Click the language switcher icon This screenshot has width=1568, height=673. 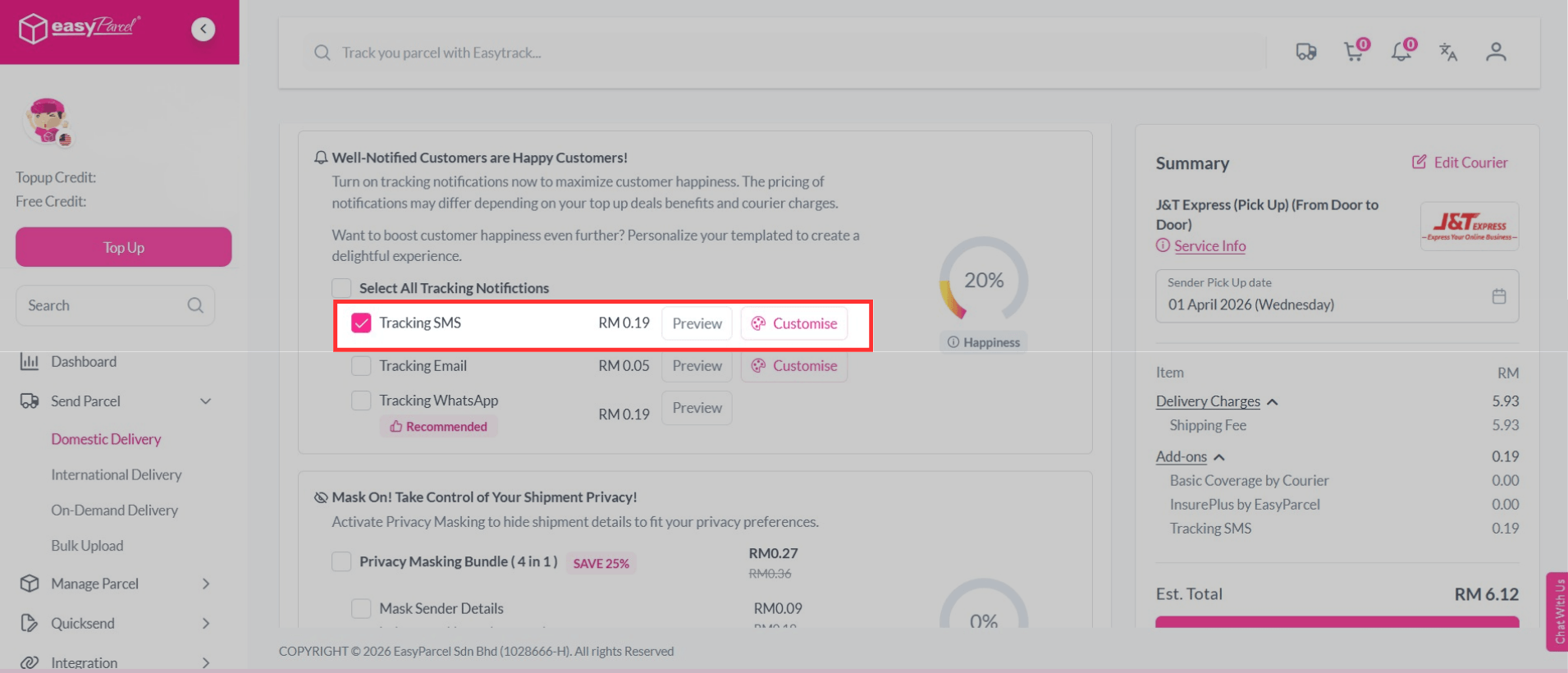pyautogui.click(x=1448, y=52)
